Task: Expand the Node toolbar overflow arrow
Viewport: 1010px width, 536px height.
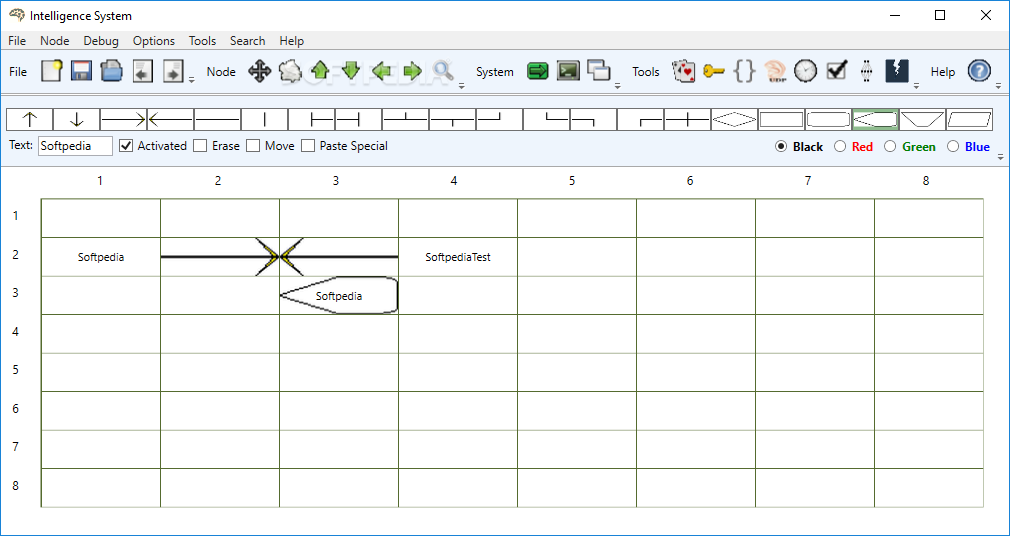Action: click(461, 85)
